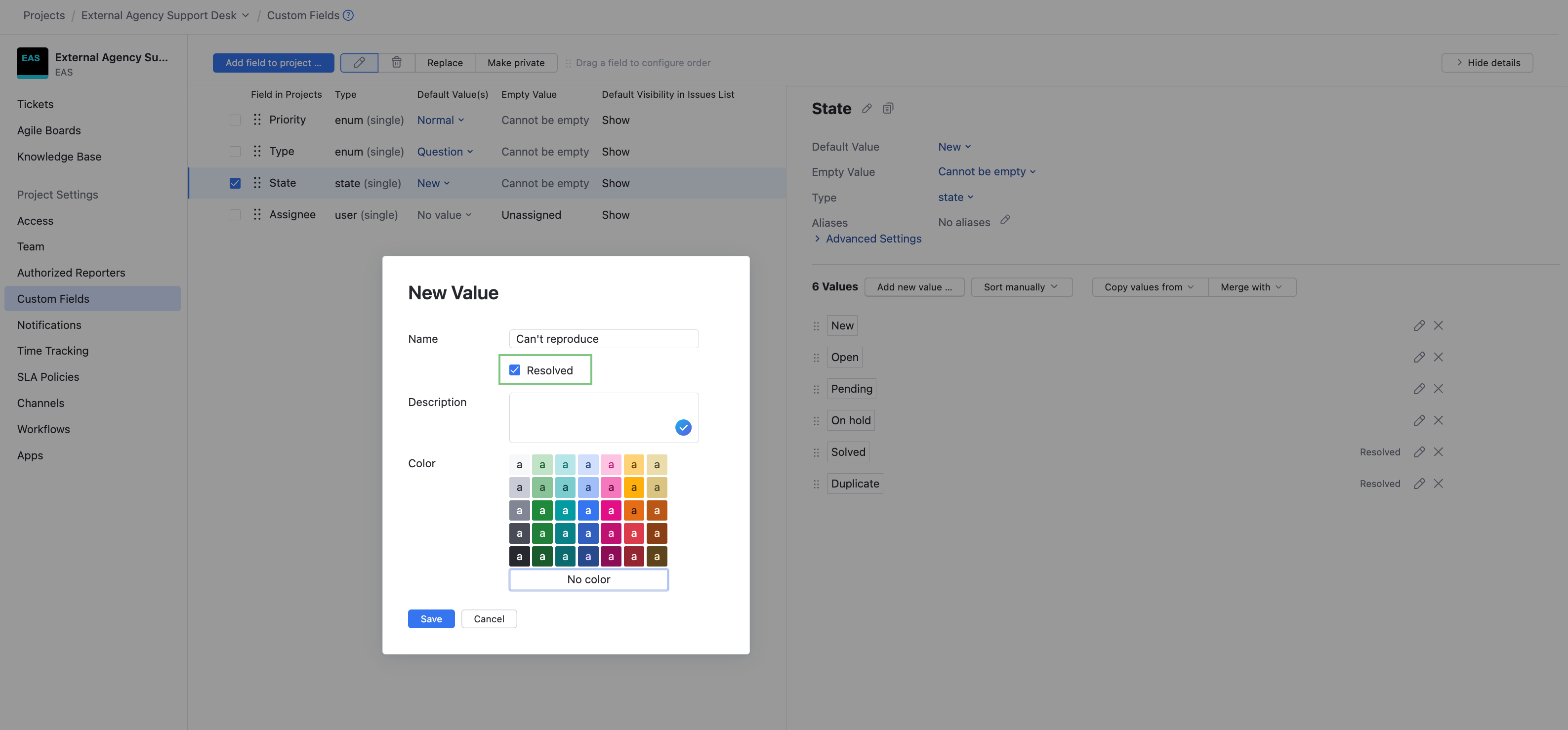Rename the State field using its pencil icon
The height and width of the screenshot is (730, 1568).
pos(867,108)
